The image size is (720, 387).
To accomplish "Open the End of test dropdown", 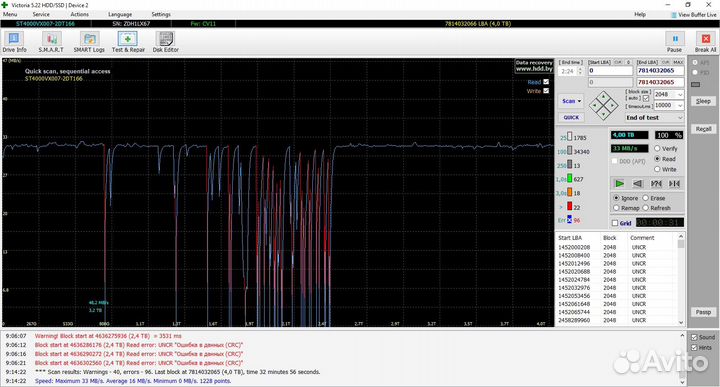I will pos(655,118).
